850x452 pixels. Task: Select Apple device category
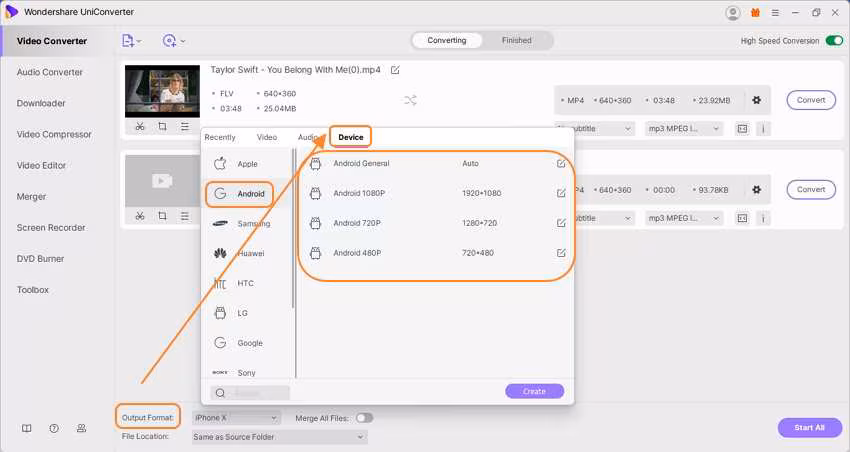[x=248, y=164]
